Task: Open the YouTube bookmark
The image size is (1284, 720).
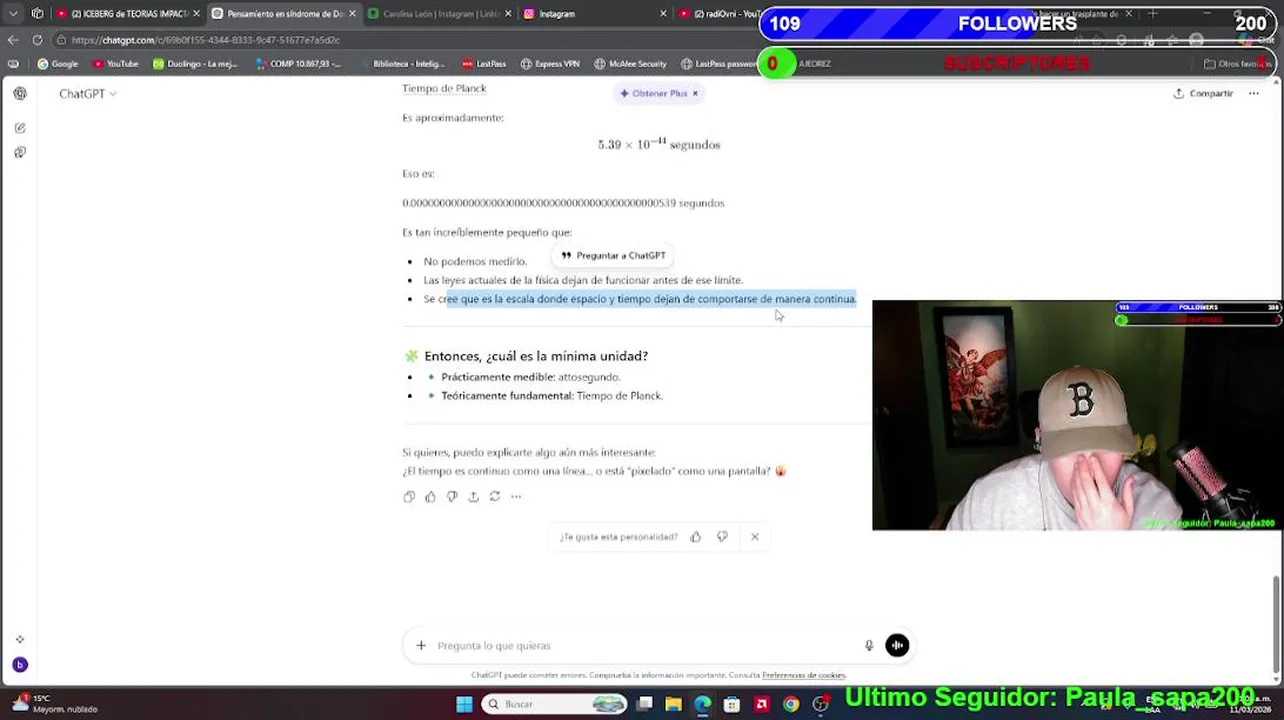Action: [x=115, y=64]
